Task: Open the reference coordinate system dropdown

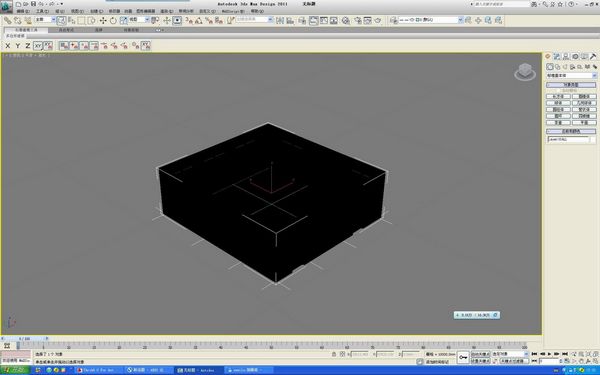Action: coord(139,20)
